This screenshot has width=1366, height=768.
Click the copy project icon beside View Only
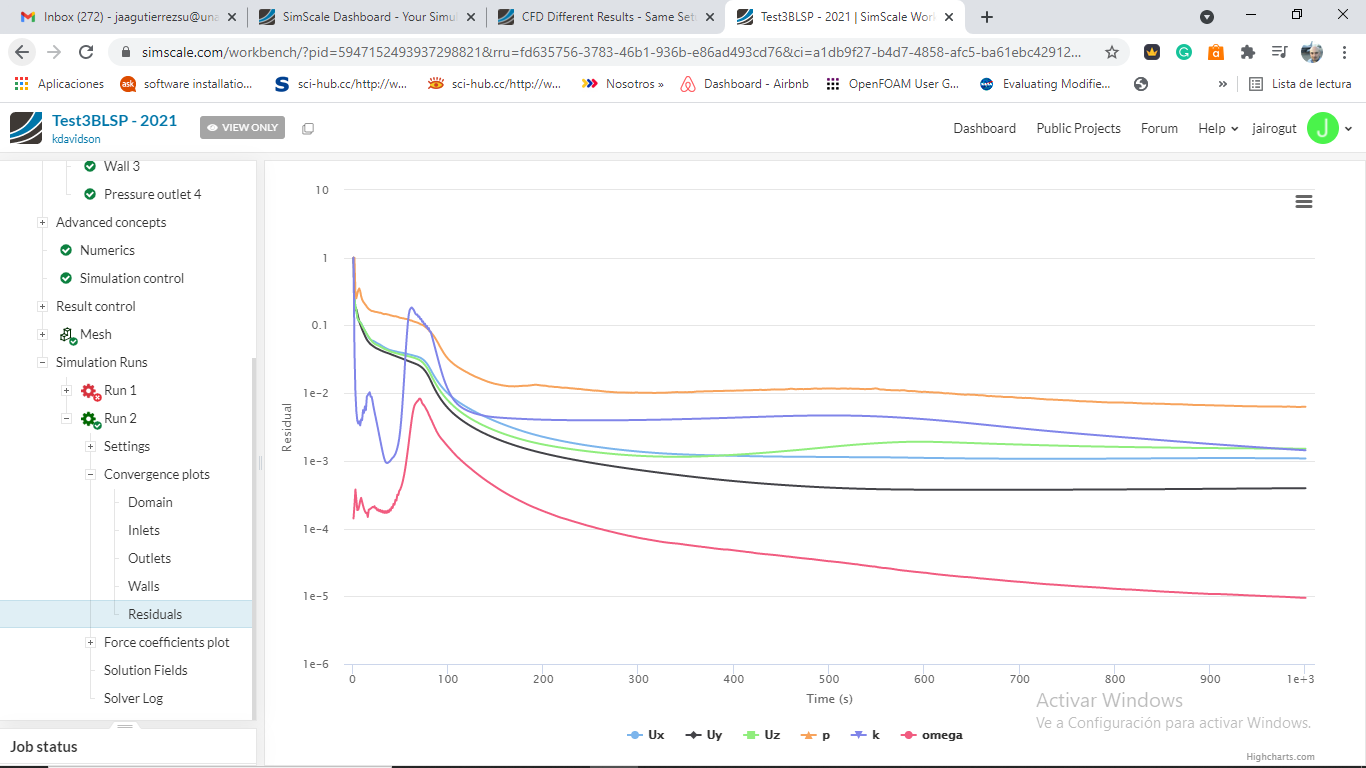click(x=308, y=128)
